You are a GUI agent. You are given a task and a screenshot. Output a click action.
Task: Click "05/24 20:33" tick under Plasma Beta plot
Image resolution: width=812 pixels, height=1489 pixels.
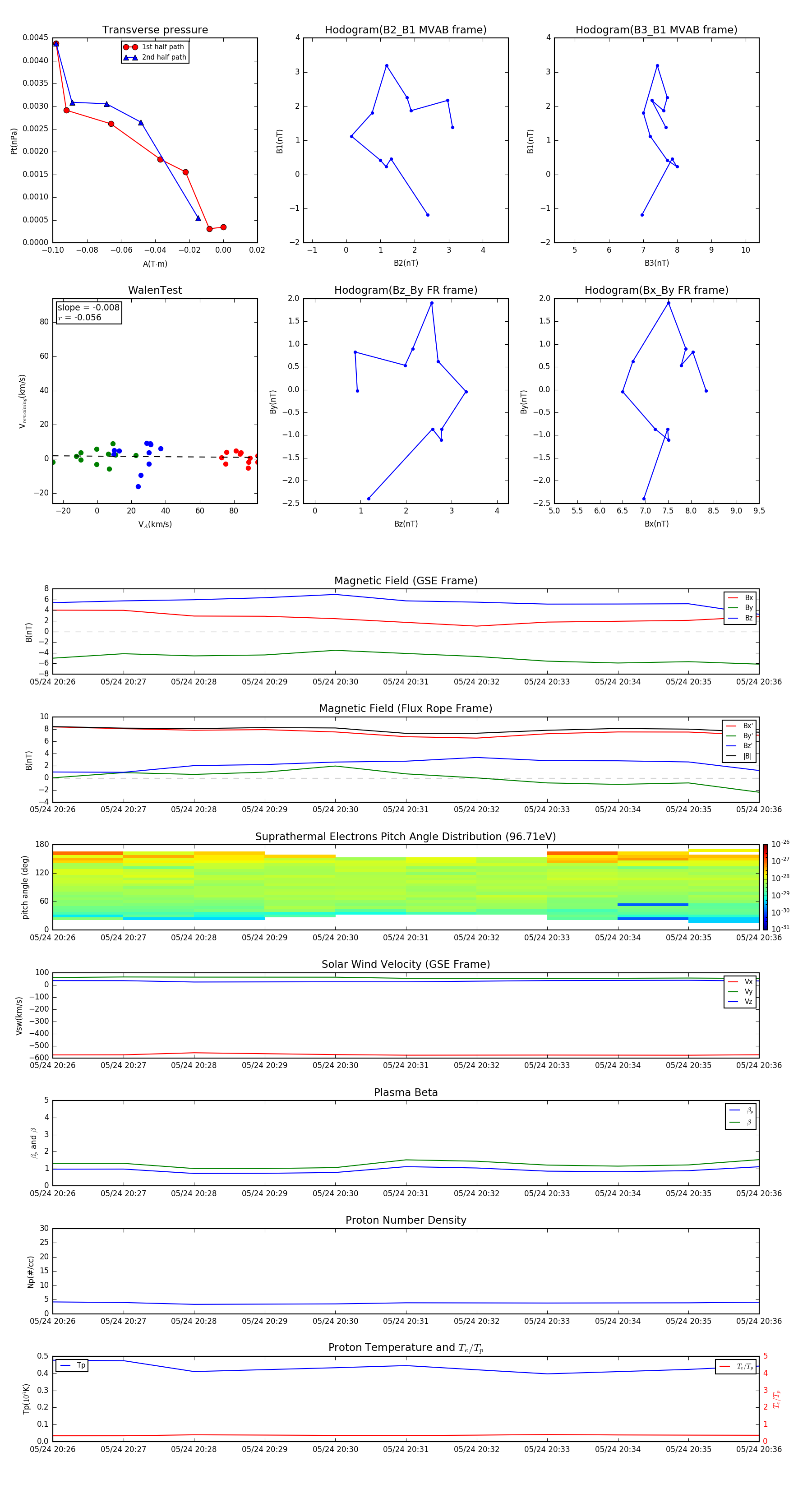coord(547,1193)
